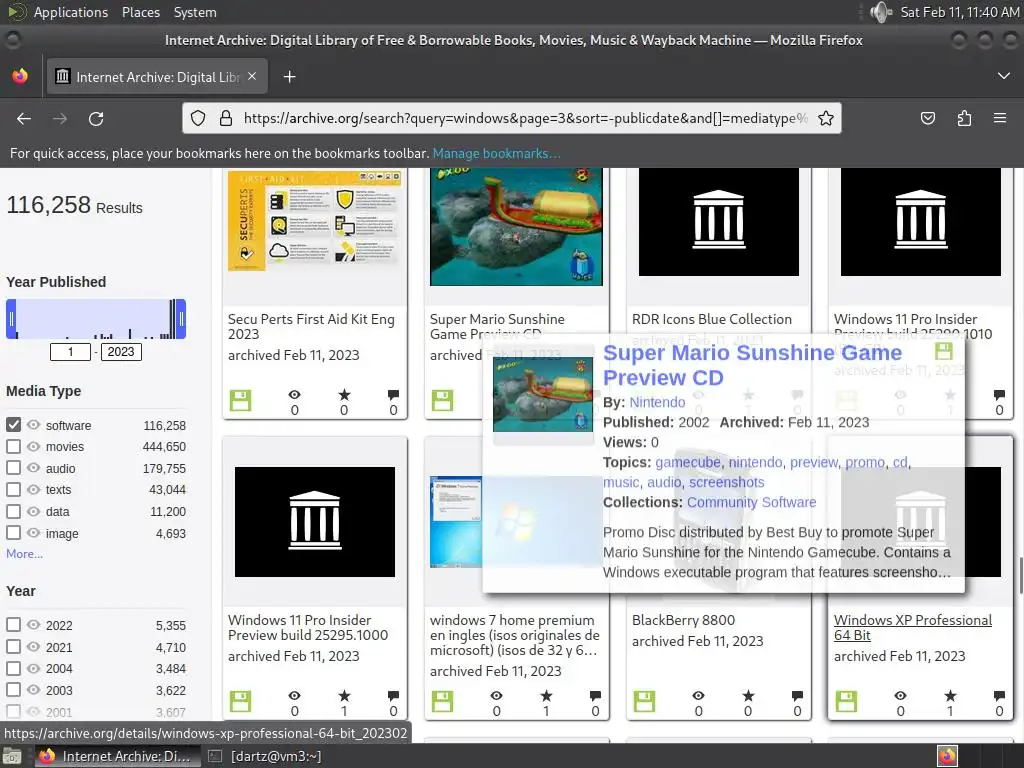Open a new tab with plus icon
1024x768 pixels.
click(x=289, y=77)
